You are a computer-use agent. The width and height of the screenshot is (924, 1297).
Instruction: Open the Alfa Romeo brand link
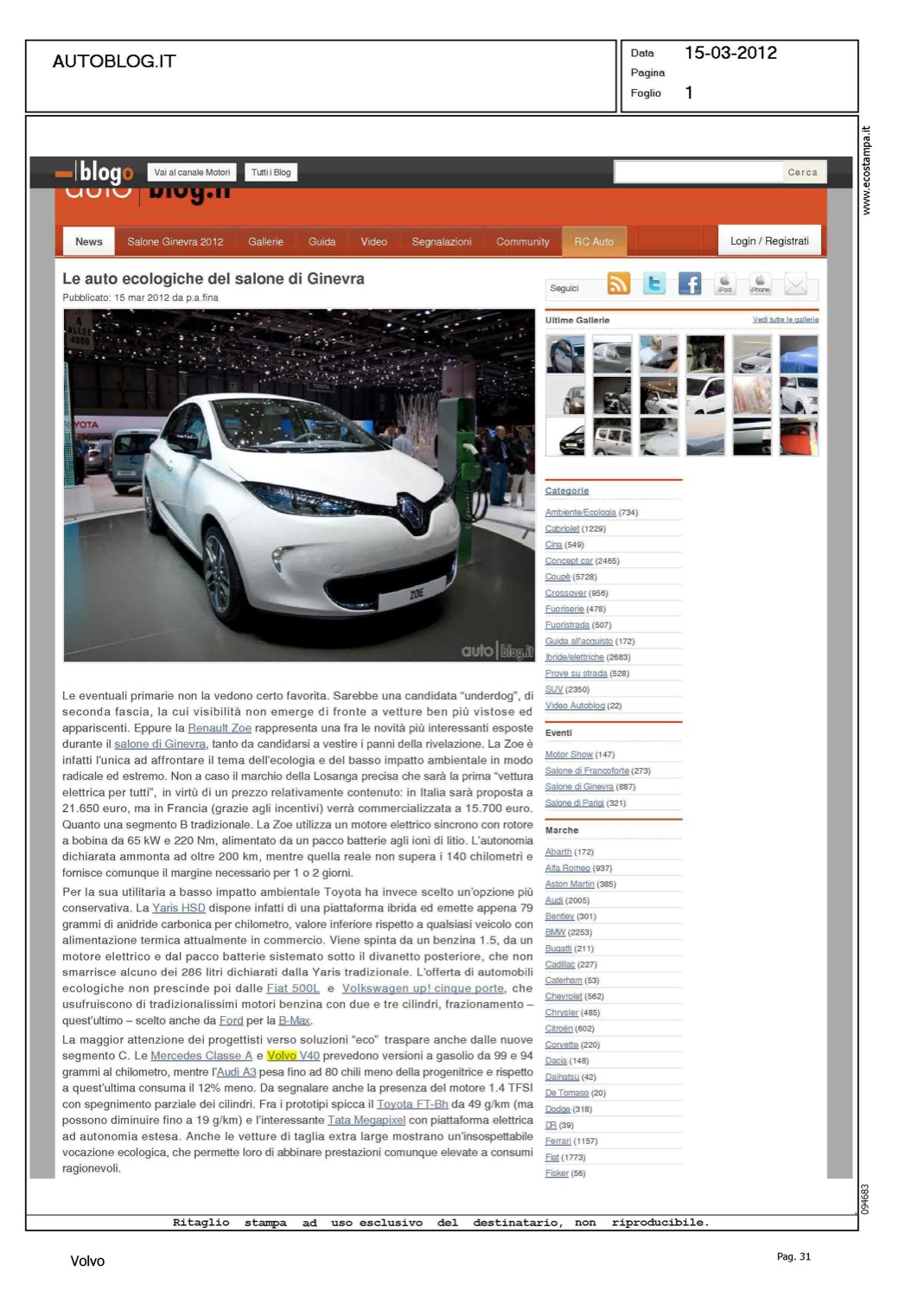(x=567, y=868)
